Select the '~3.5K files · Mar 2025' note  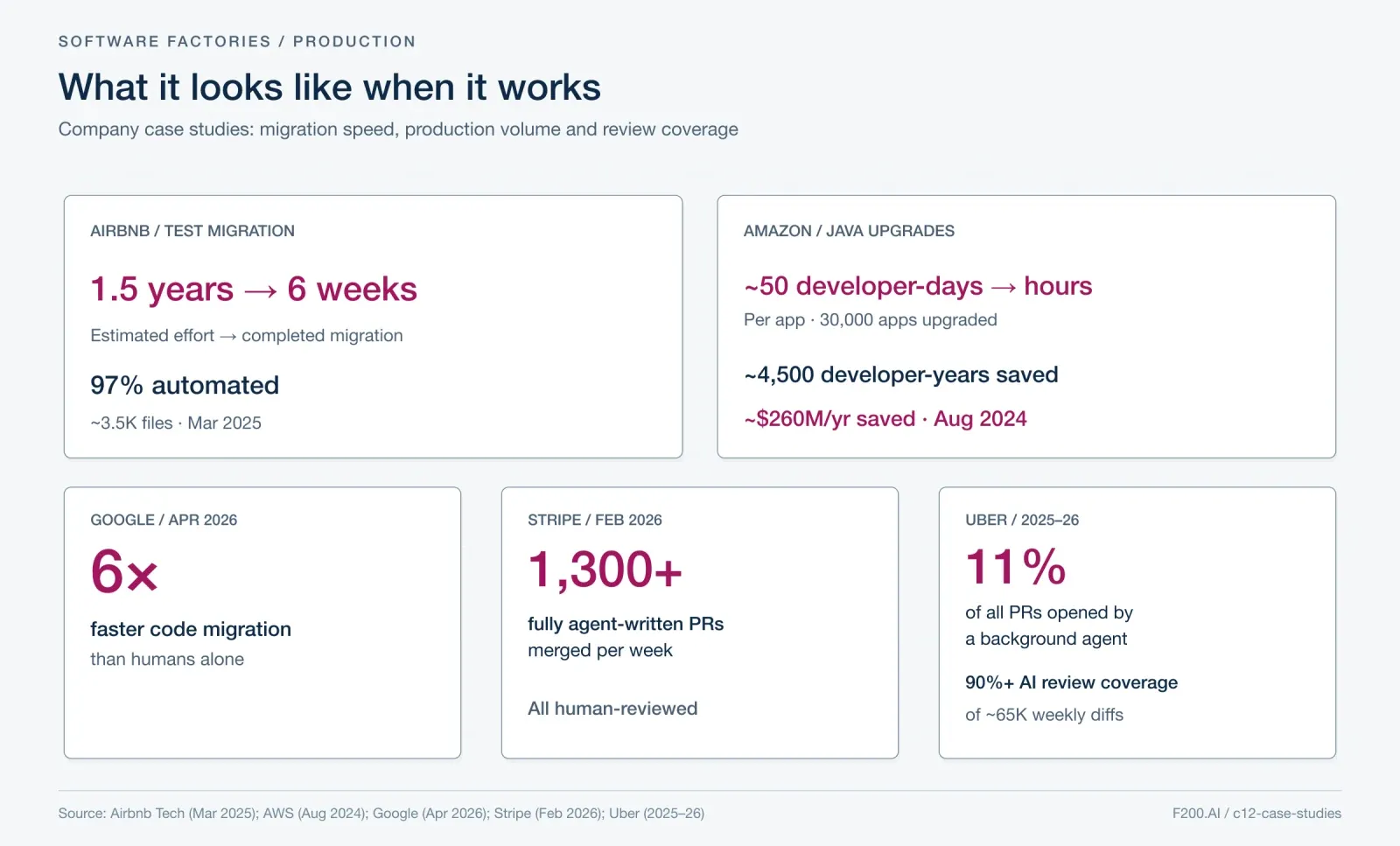(176, 423)
